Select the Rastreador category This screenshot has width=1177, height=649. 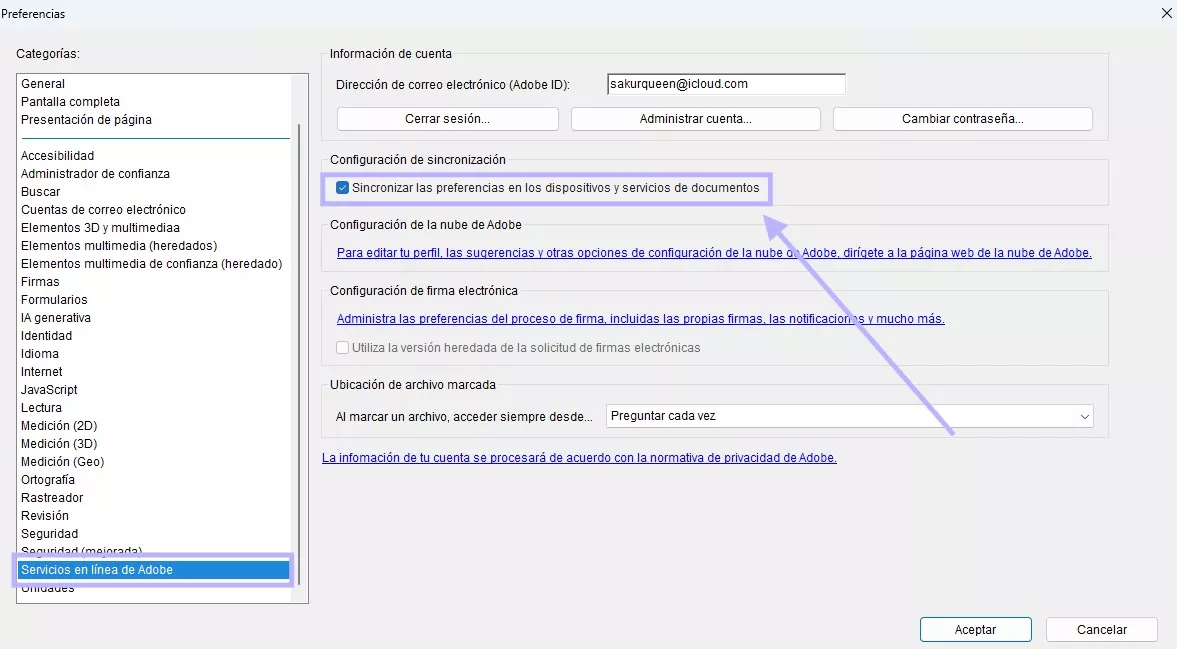click(53, 498)
